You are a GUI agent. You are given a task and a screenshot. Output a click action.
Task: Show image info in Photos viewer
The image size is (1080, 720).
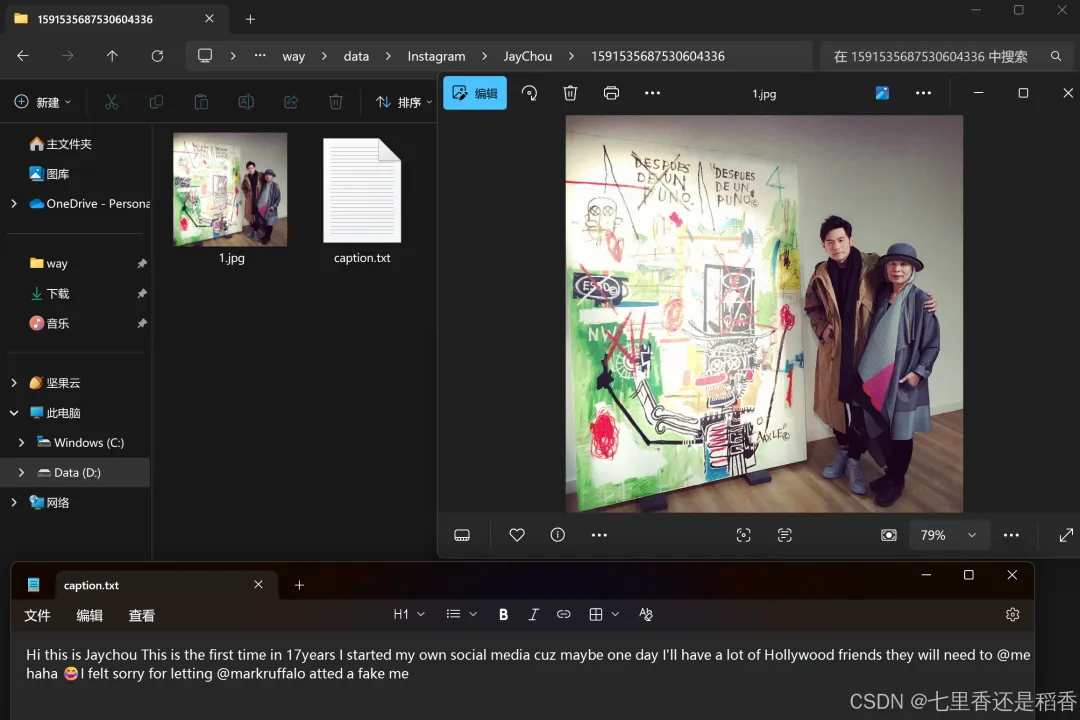tap(558, 535)
